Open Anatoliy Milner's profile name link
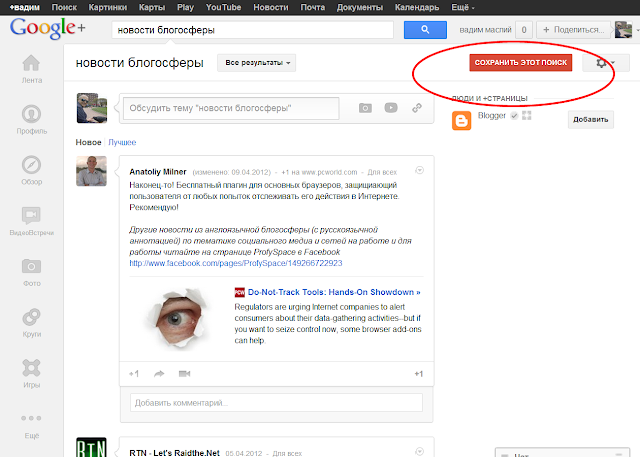640x457 pixels. (x=158, y=172)
